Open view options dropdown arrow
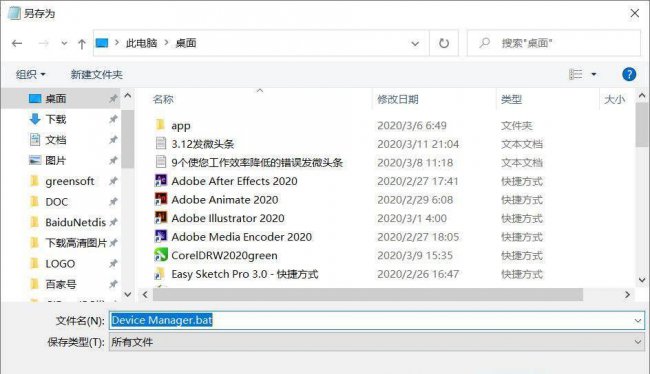 point(594,75)
